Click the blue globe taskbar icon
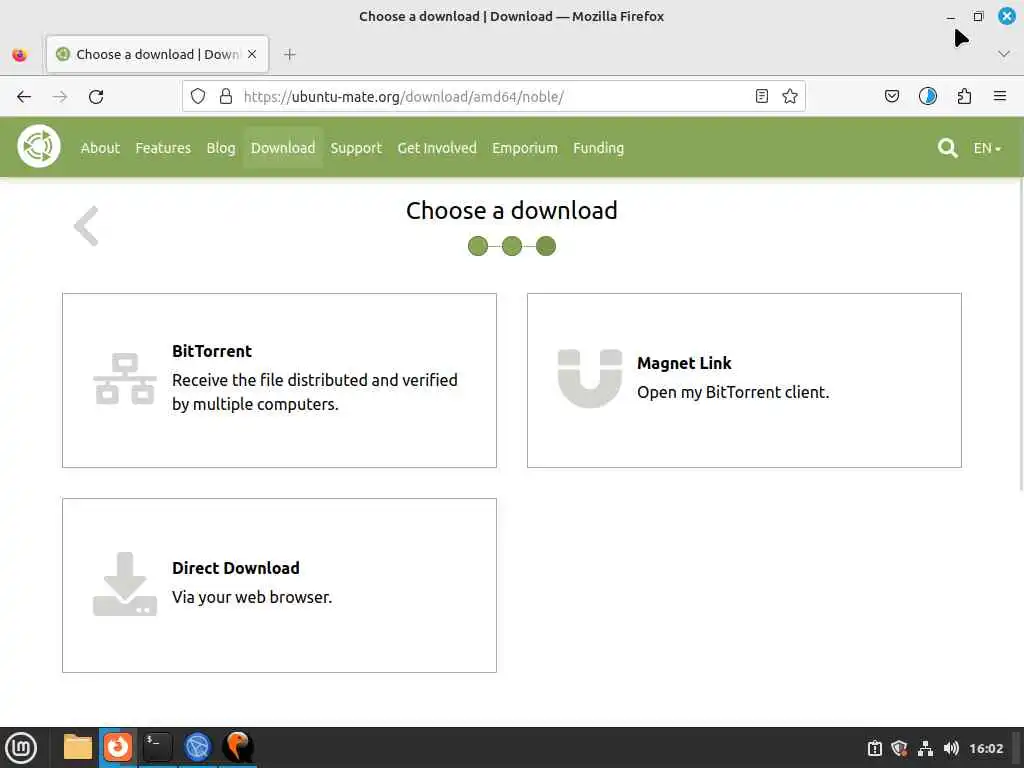Screen dimensions: 1024x768 pyautogui.click(x=198, y=747)
